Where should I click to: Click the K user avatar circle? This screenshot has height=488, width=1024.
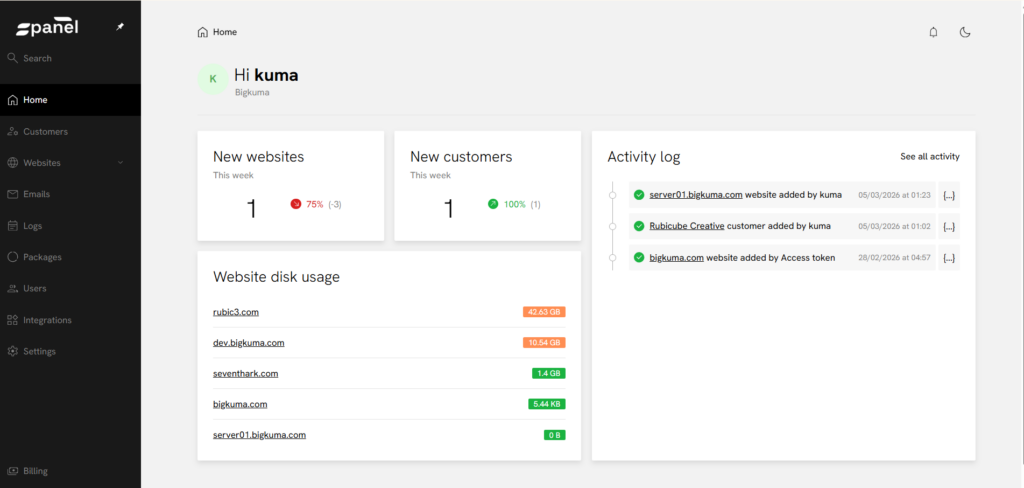(x=212, y=79)
